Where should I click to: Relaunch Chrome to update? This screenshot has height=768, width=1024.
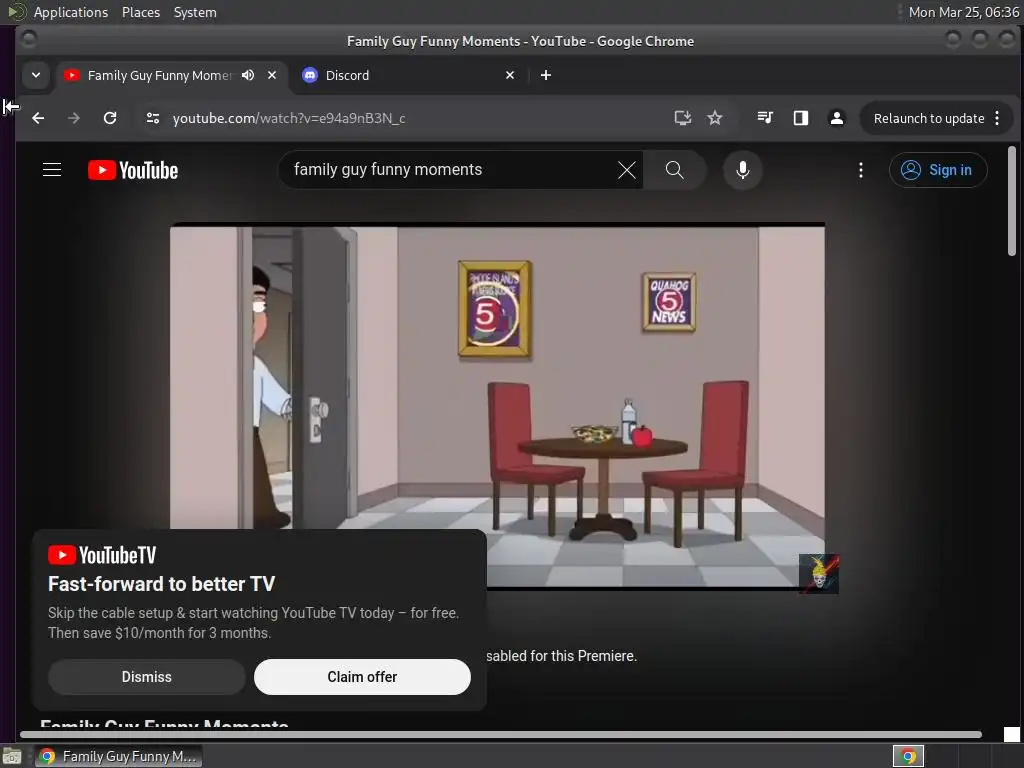(x=928, y=118)
